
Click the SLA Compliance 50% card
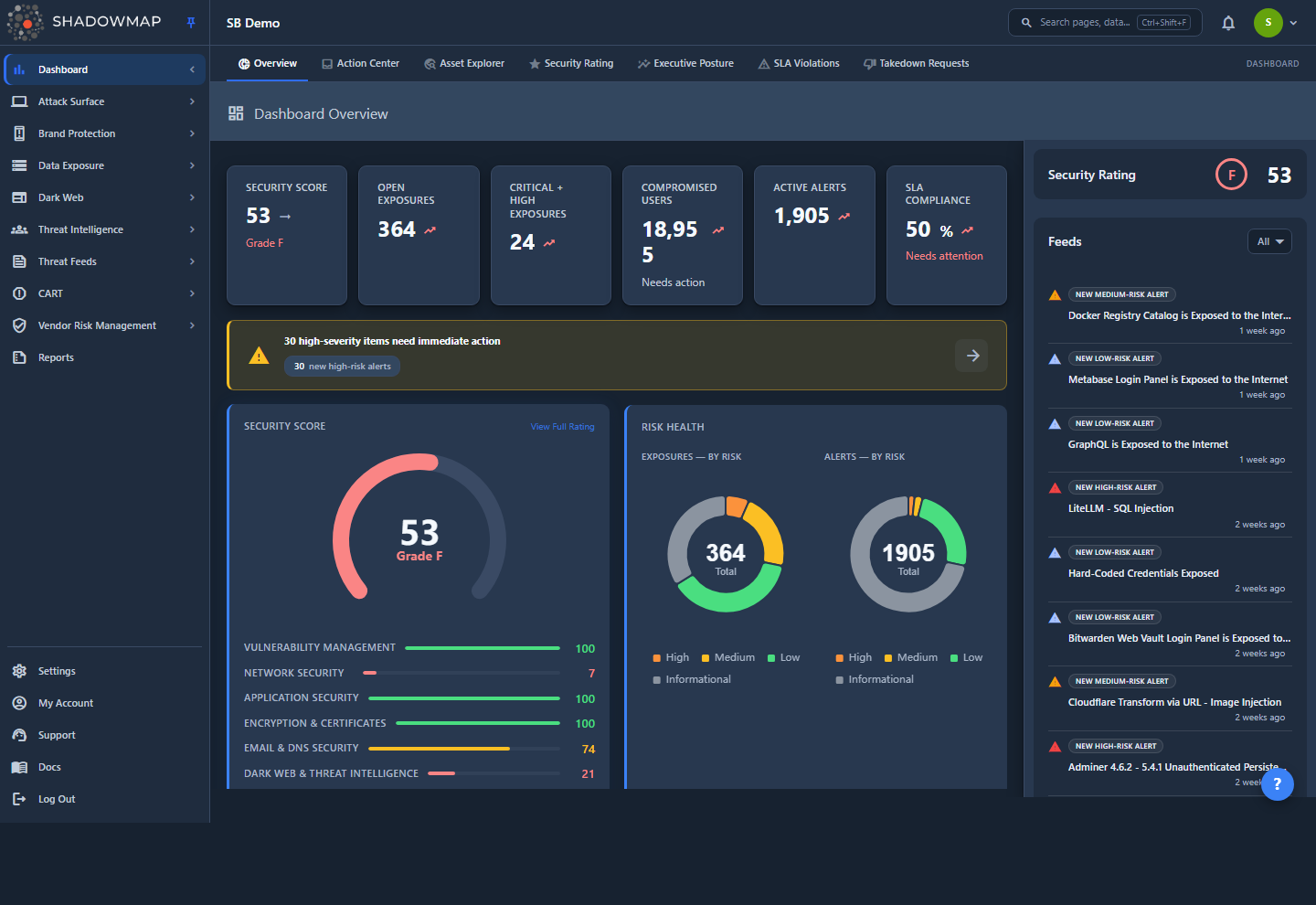point(947,235)
